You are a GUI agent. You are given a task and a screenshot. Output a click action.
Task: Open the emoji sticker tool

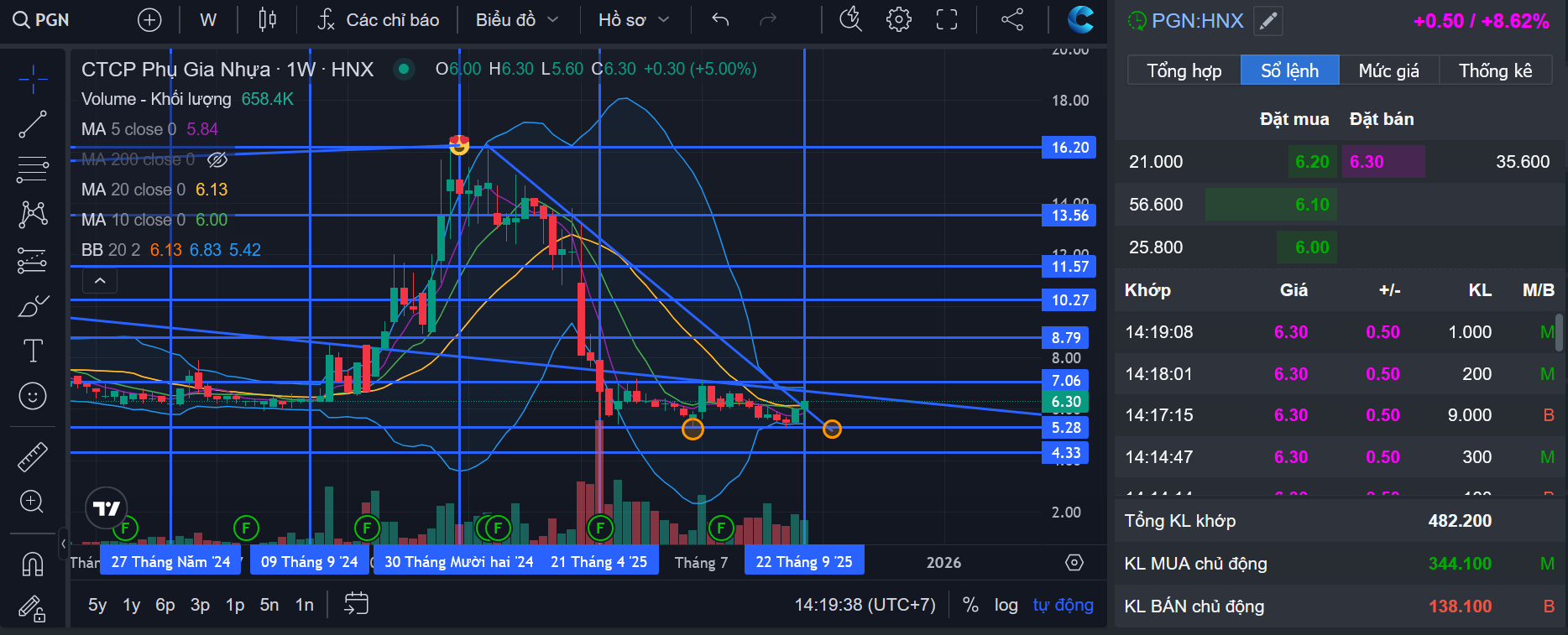click(x=33, y=396)
